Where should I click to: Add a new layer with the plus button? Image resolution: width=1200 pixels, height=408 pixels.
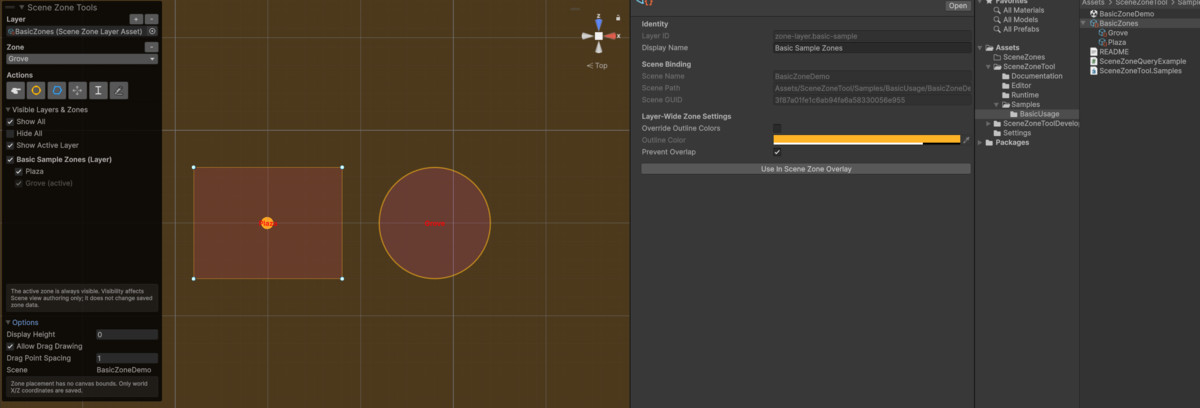[x=136, y=19]
